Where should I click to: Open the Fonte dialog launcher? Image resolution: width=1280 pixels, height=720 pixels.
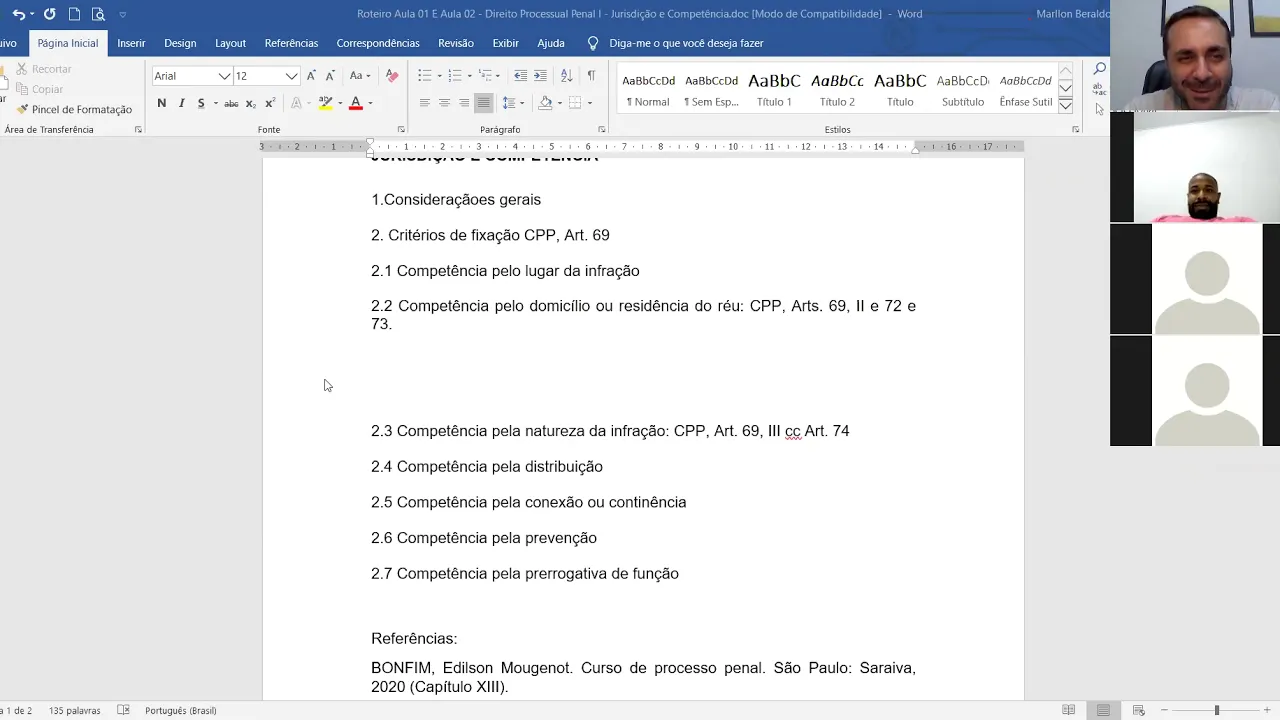pos(401,130)
